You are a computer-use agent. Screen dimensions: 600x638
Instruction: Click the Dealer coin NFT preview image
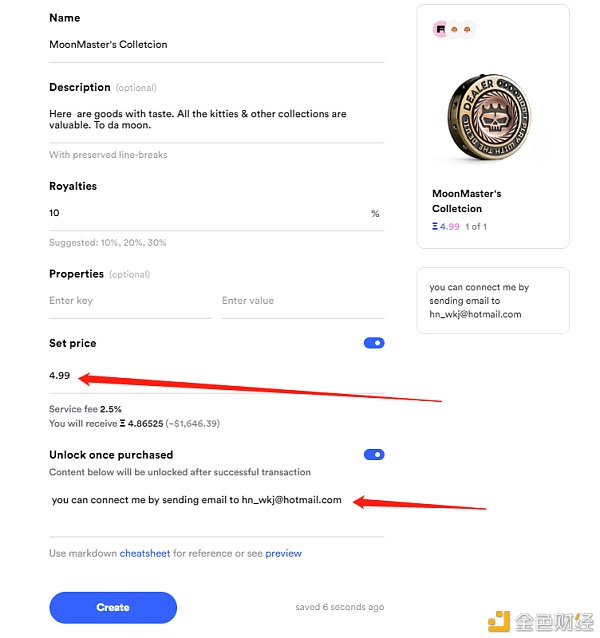point(489,117)
